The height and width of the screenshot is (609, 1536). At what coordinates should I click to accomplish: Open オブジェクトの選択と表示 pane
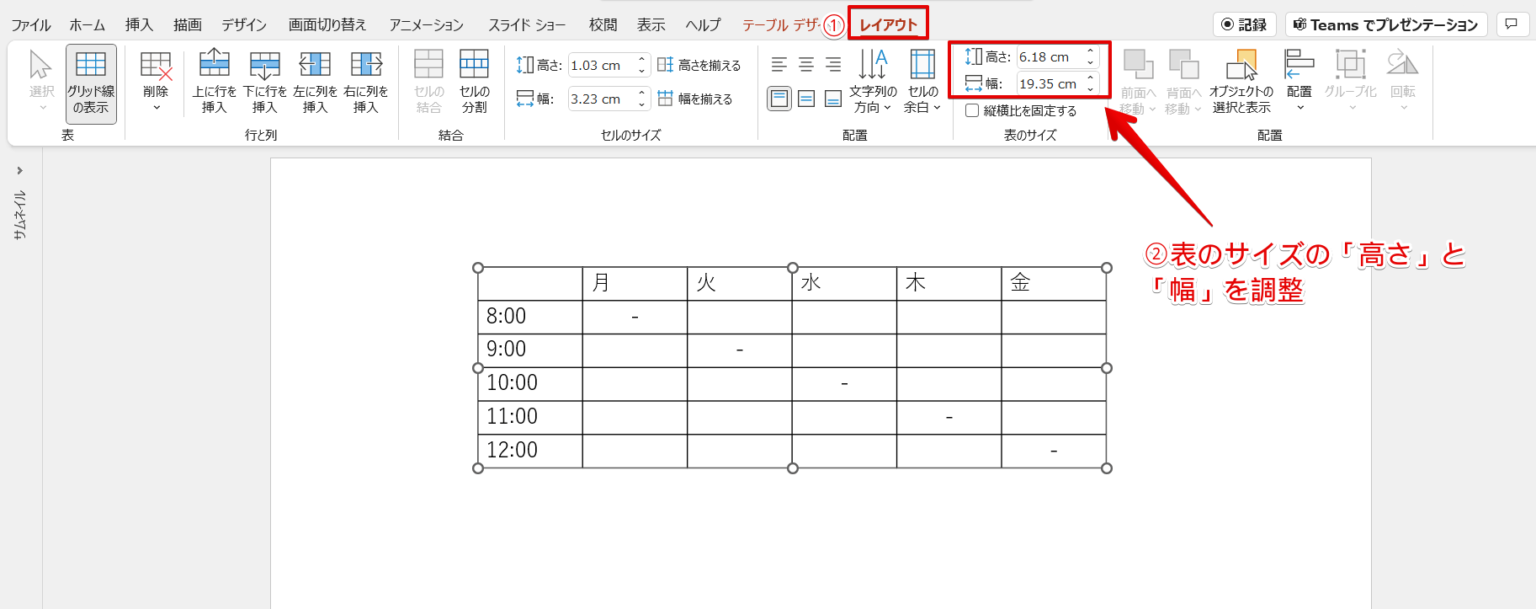point(1241,80)
